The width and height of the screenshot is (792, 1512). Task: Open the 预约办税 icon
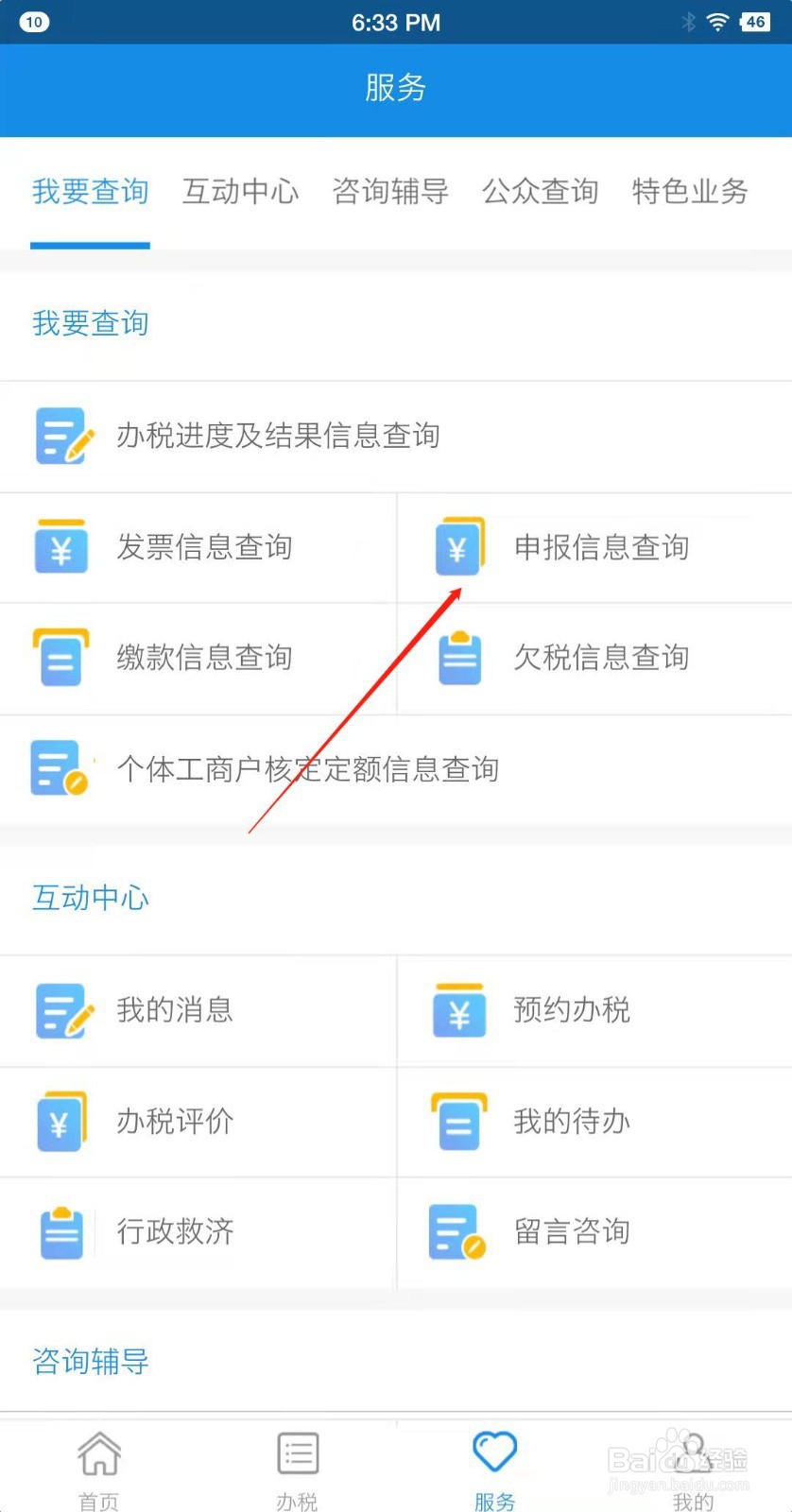point(459,1010)
